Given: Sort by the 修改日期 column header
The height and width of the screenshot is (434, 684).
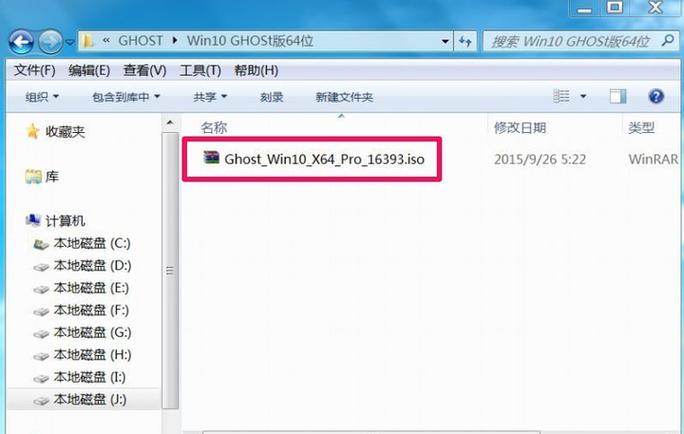Looking at the screenshot, I should pos(520,128).
